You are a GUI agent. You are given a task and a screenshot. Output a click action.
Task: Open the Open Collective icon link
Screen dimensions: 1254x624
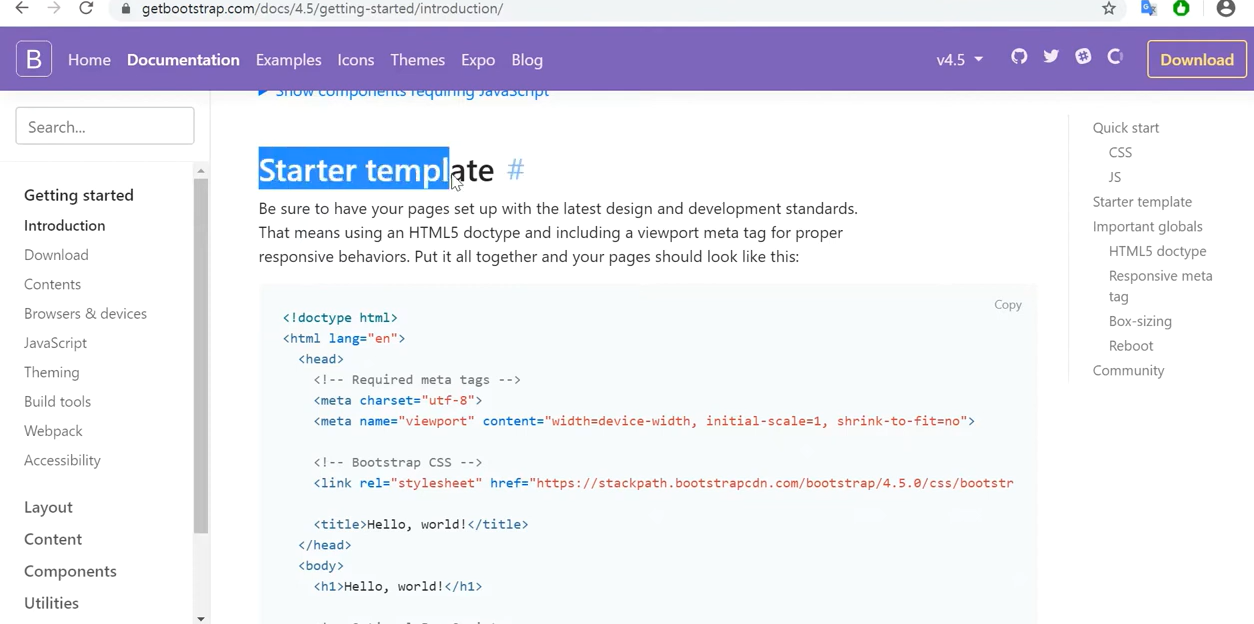click(x=1115, y=57)
